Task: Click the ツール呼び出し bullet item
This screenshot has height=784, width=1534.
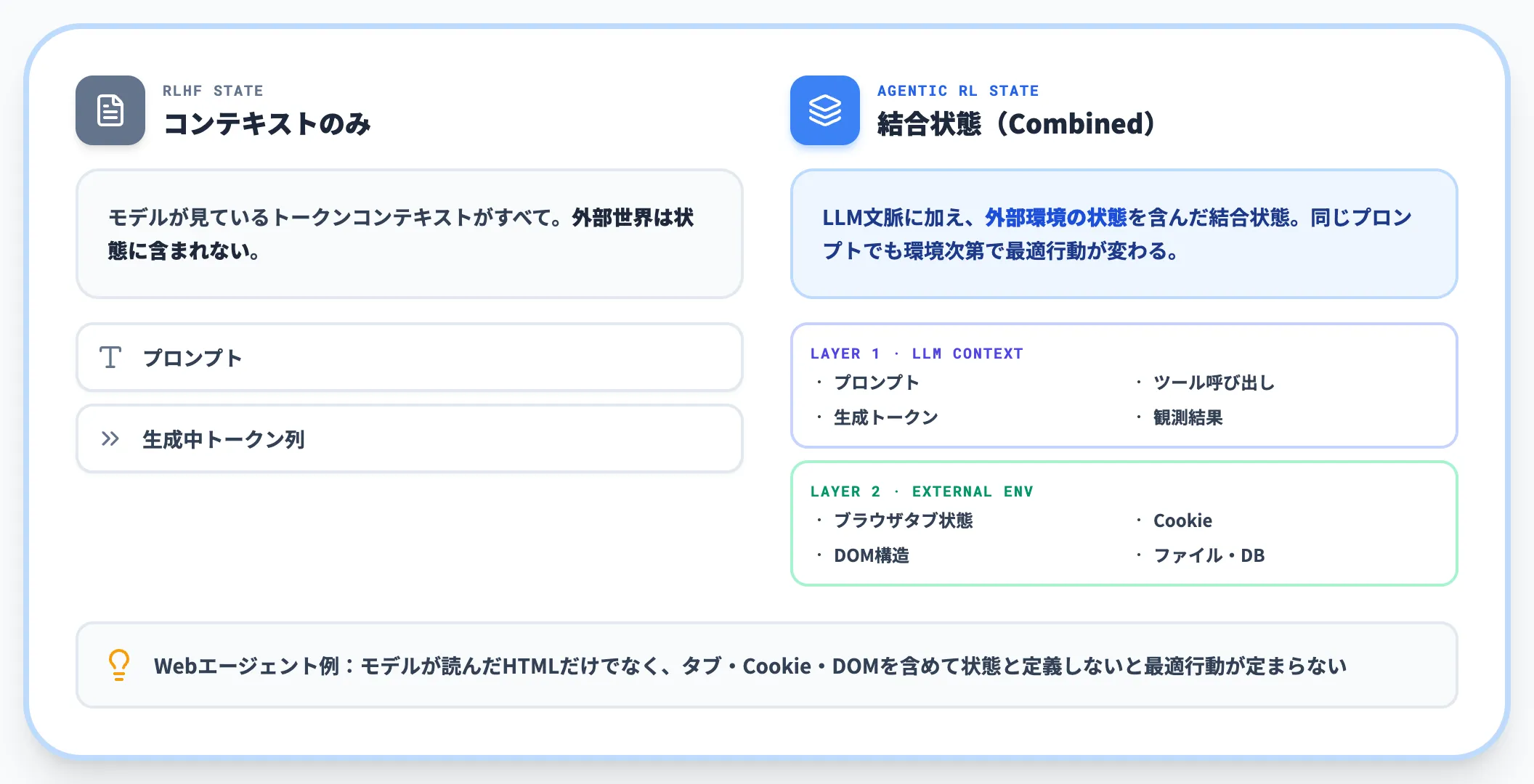Action: (x=1214, y=383)
